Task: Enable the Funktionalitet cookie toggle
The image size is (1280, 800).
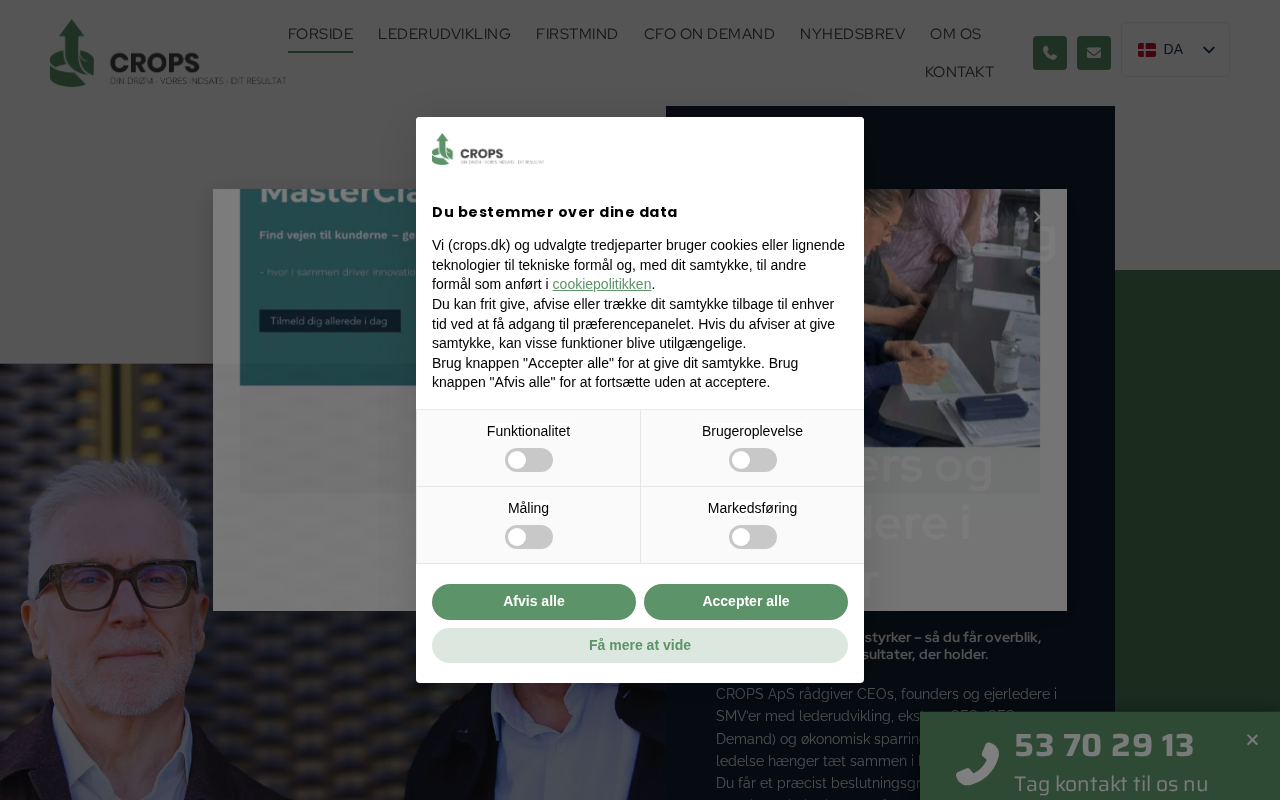Action: [x=529, y=460]
